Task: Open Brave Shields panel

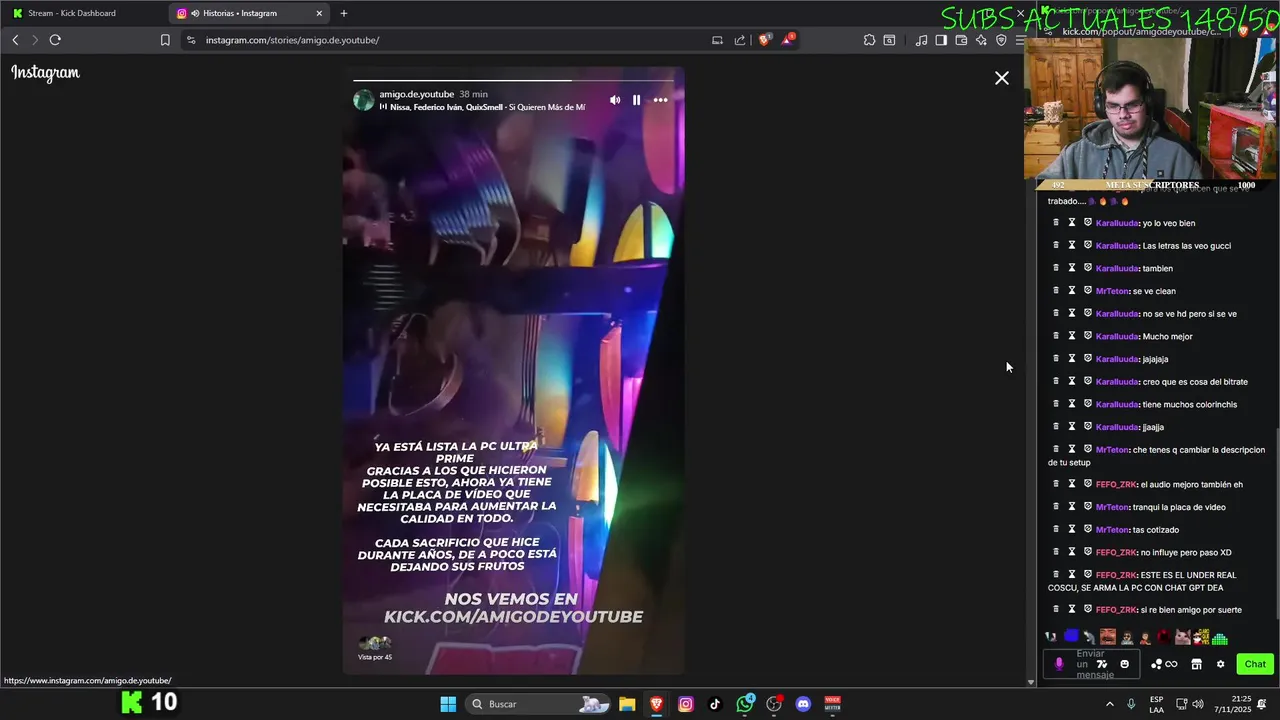Action: pos(765,40)
